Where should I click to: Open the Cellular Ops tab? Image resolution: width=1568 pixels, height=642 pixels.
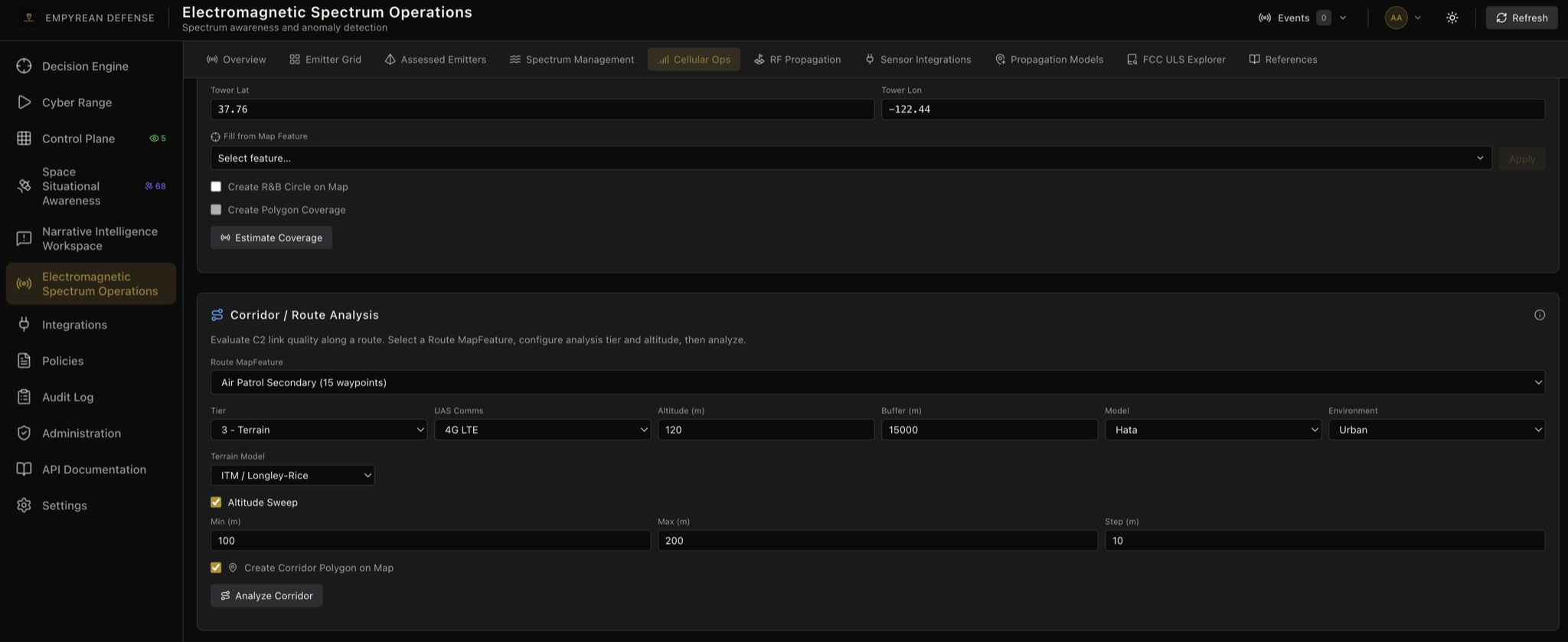coord(694,59)
